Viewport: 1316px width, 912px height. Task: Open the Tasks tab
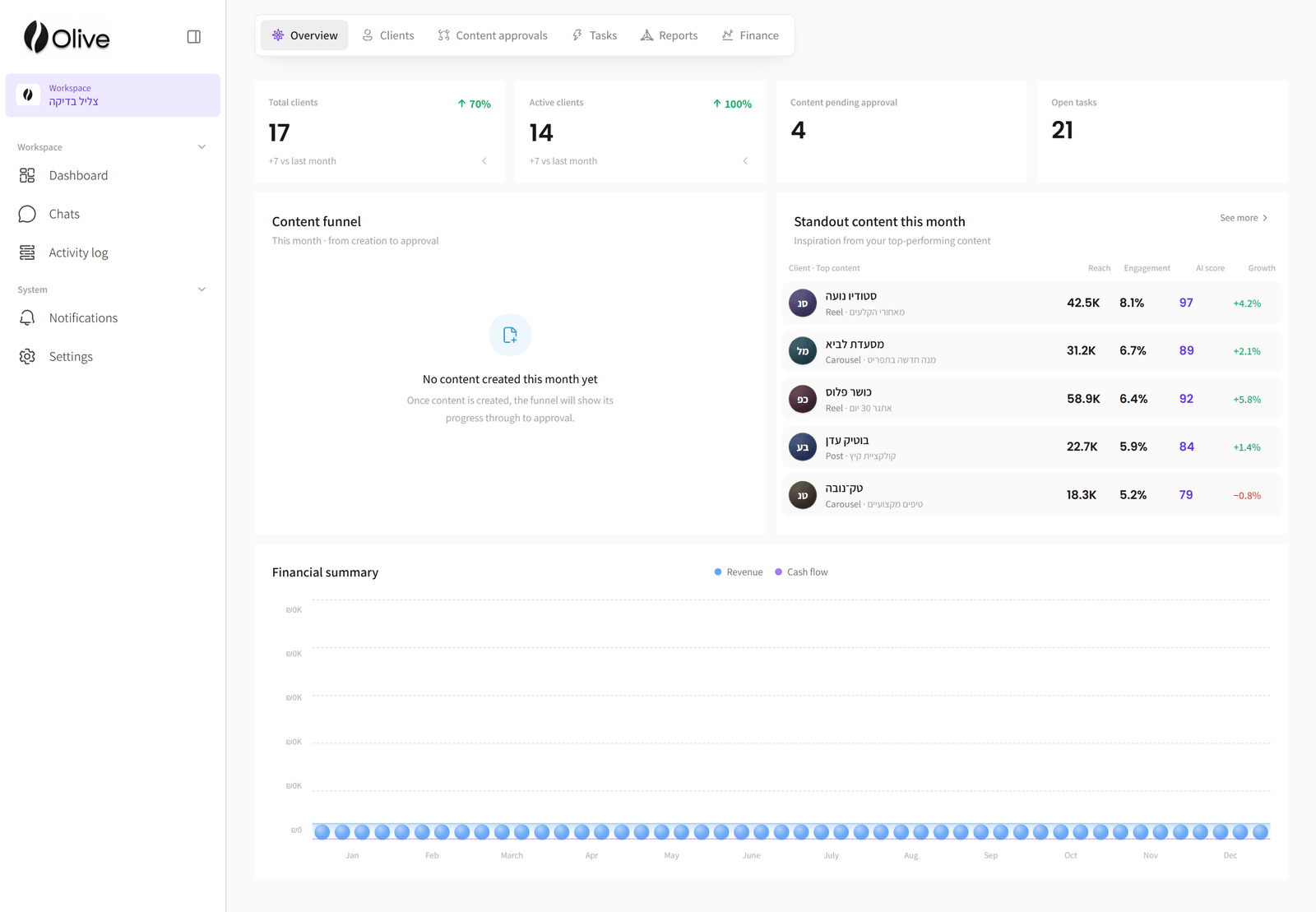595,35
